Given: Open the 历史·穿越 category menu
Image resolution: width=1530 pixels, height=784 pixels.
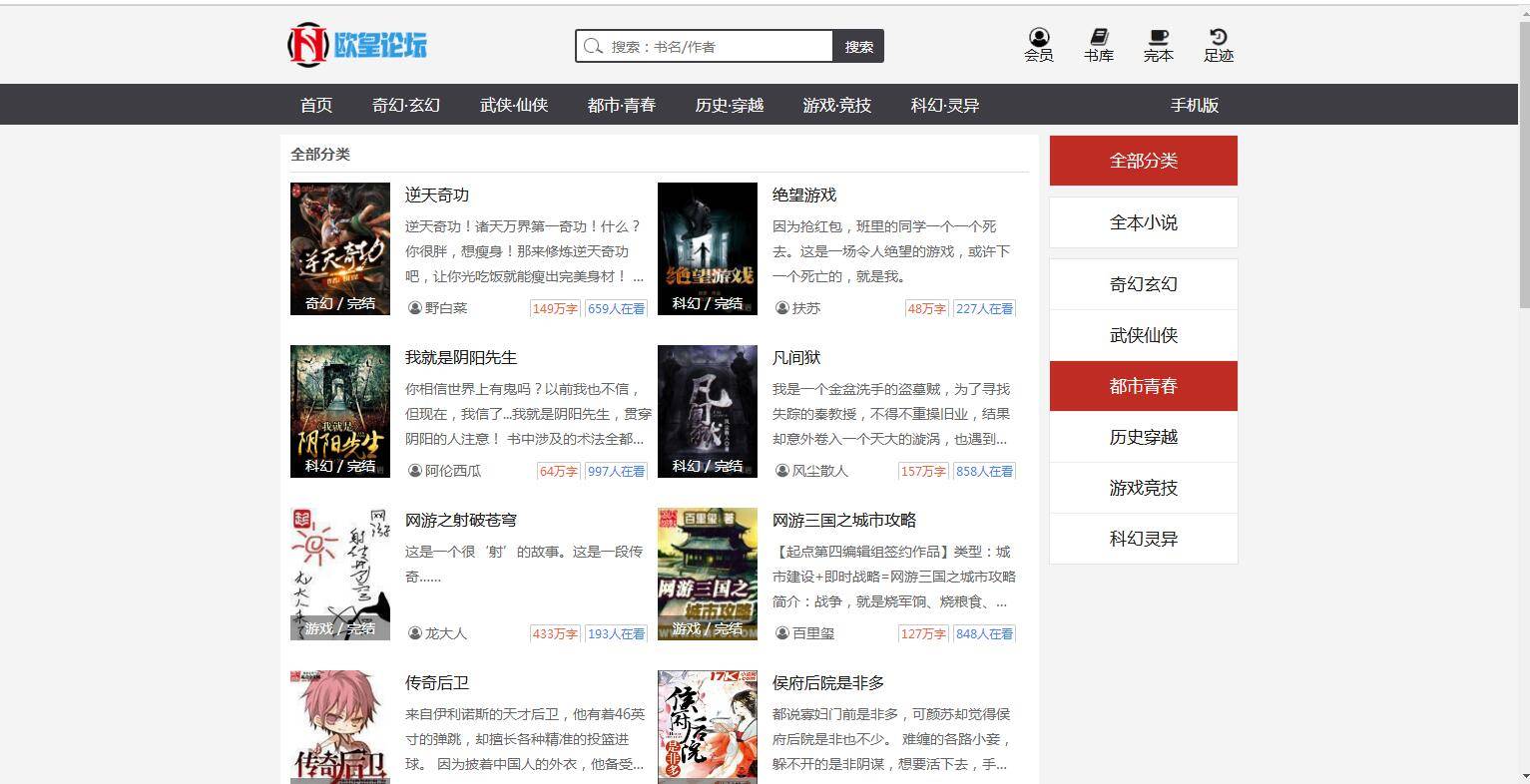Looking at the screenshot, I should click(730, 104).
